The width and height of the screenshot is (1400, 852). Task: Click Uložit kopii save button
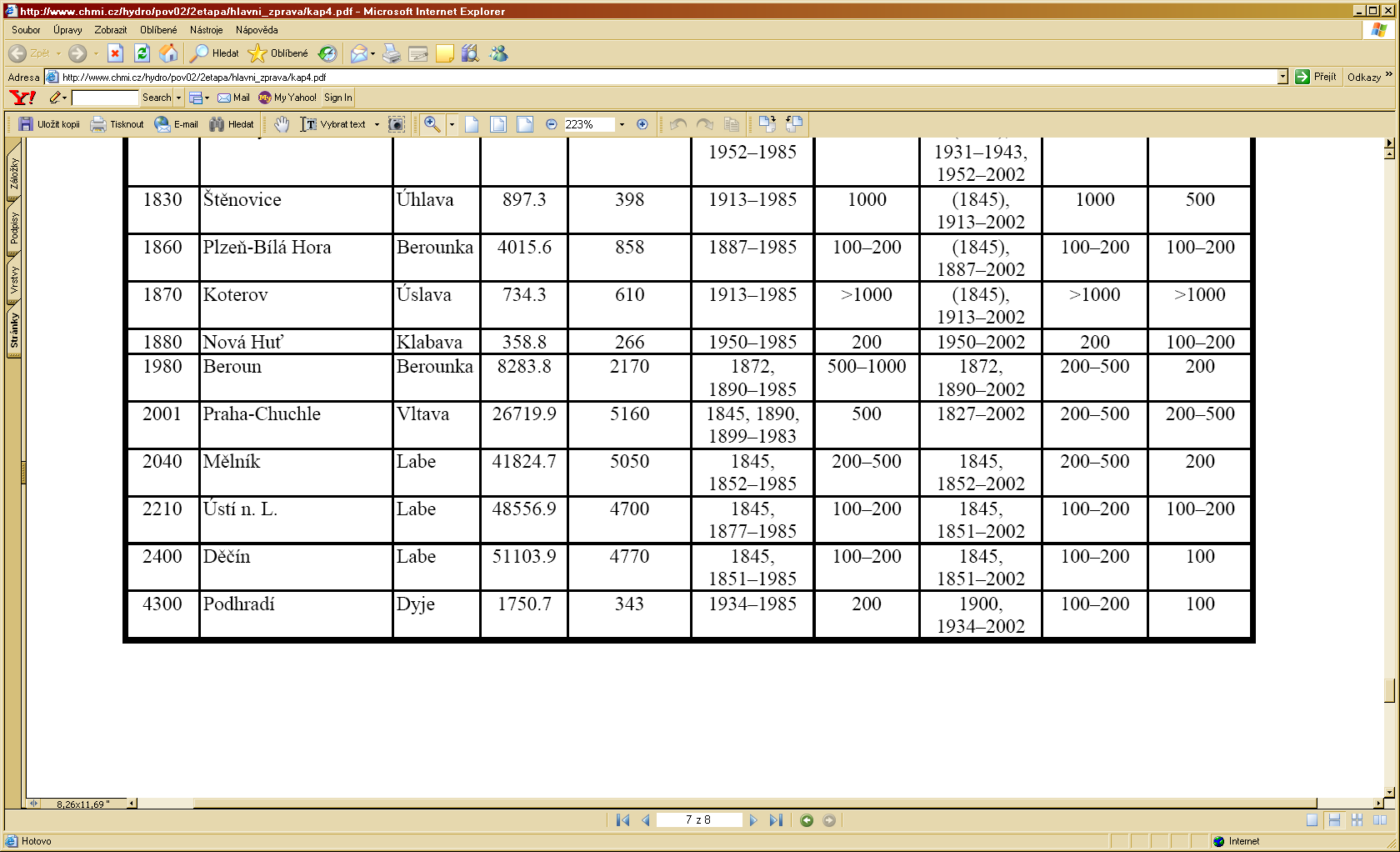[50, 124]
